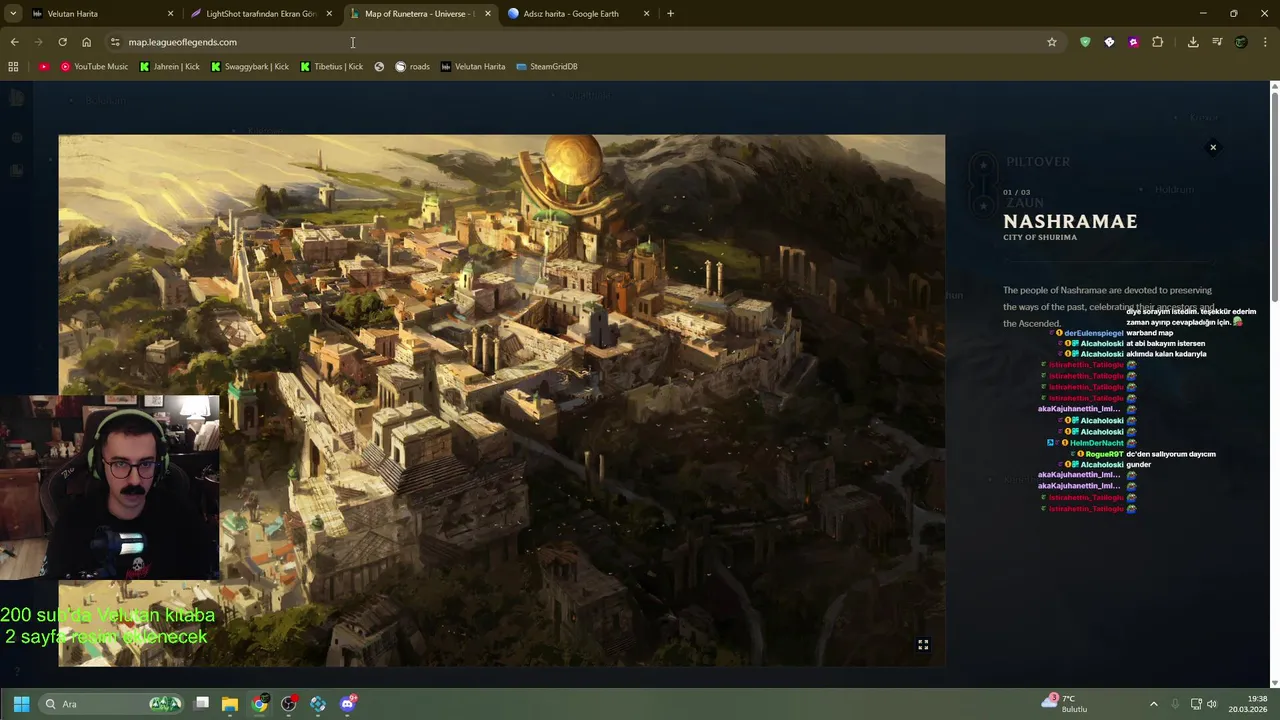Screen dimensions: 1280x720
Task: Open the Jahrein Kick bookmark
Action: pyautogui.click(x=169, y=67)
